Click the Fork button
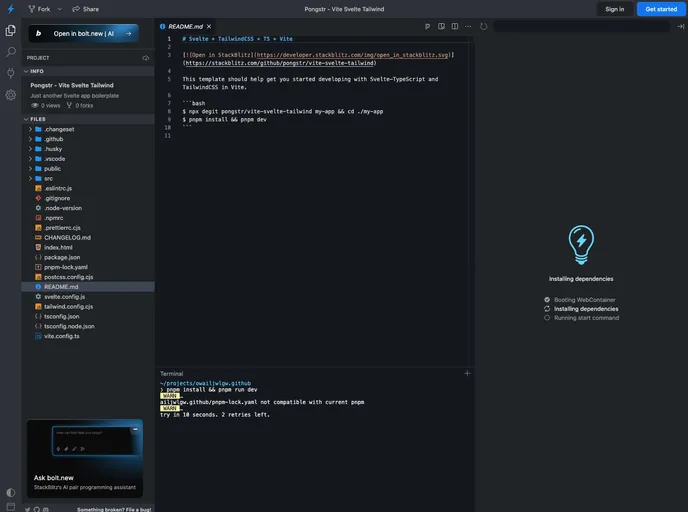 pos(39,9)
